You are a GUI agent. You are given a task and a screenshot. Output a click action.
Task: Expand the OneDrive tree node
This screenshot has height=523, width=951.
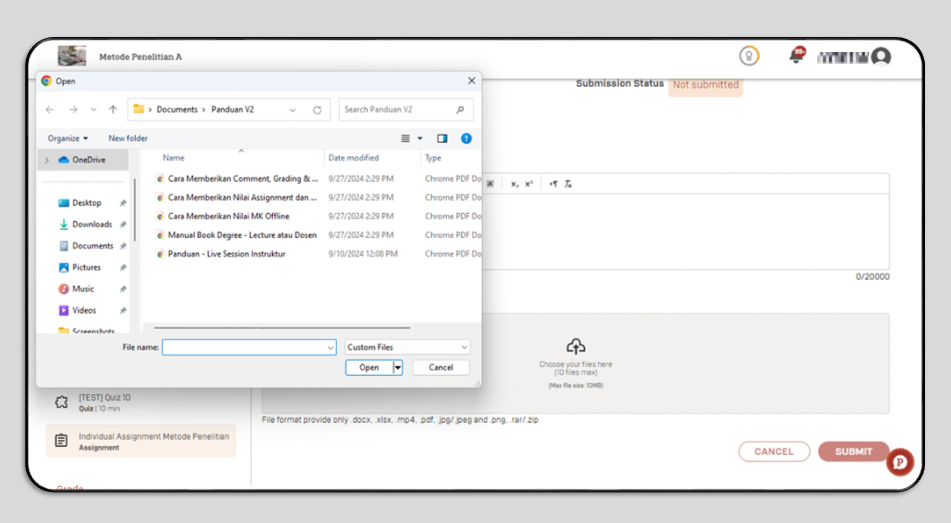[x=47, y=160]
